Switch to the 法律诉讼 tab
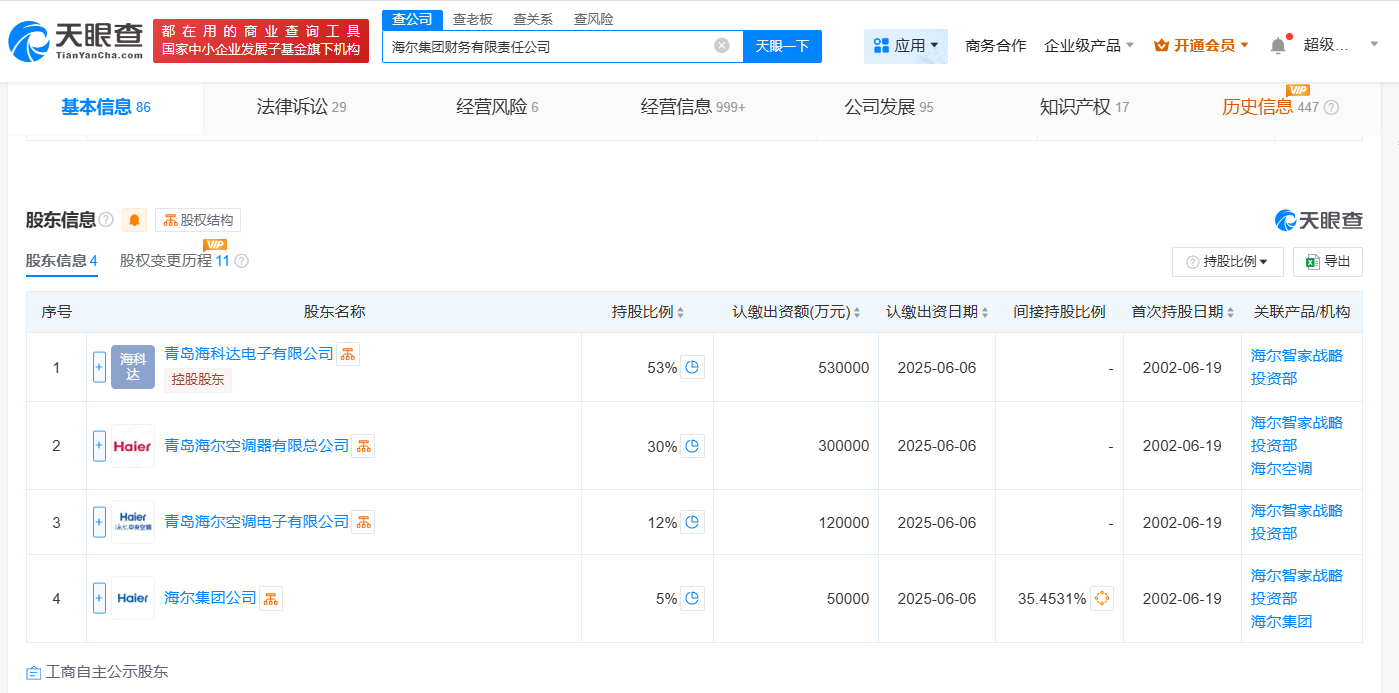1399x693 pixels. 301,107
